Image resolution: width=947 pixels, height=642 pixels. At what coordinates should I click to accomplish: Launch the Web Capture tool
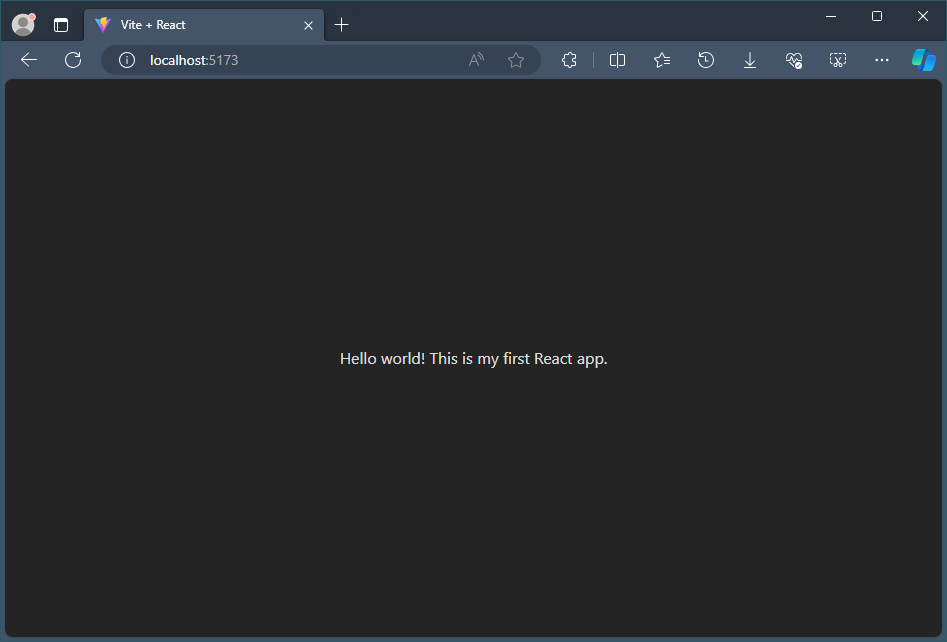coord(838,60)
